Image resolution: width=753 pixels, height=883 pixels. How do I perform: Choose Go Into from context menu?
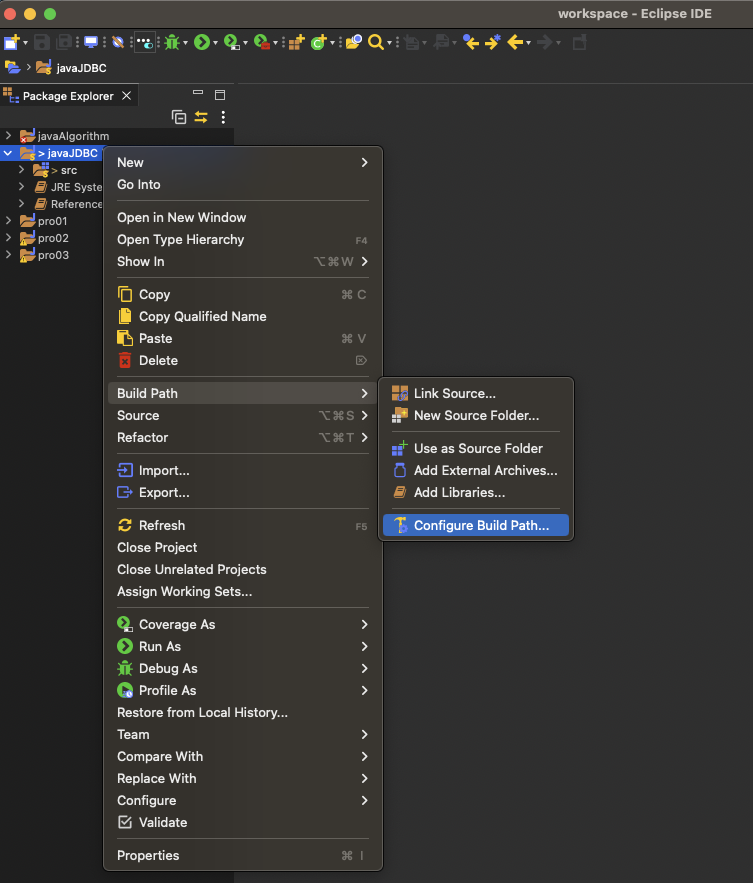pos(243,184)
